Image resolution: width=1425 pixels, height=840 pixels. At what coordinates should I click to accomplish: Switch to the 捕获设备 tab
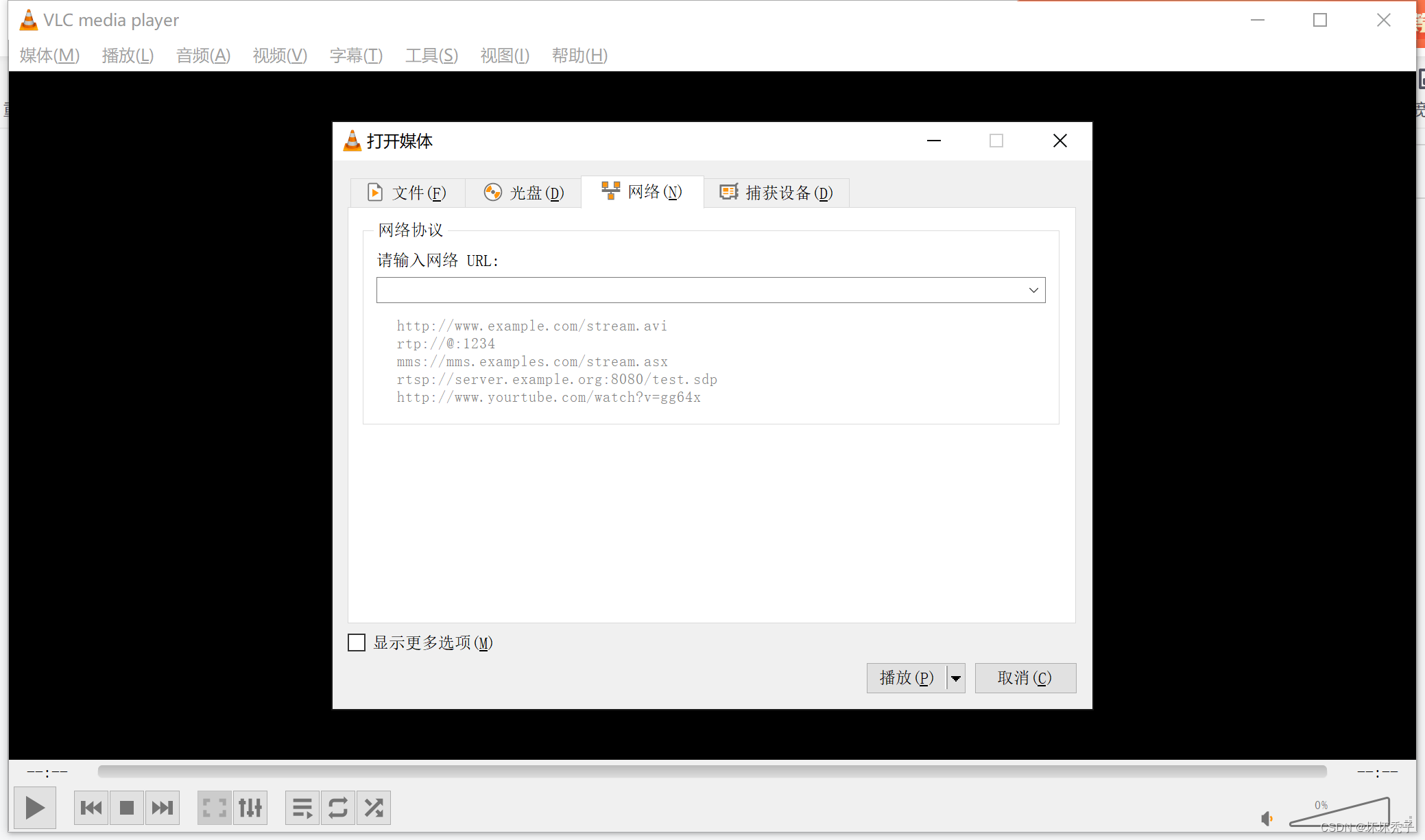pos(776,193)
